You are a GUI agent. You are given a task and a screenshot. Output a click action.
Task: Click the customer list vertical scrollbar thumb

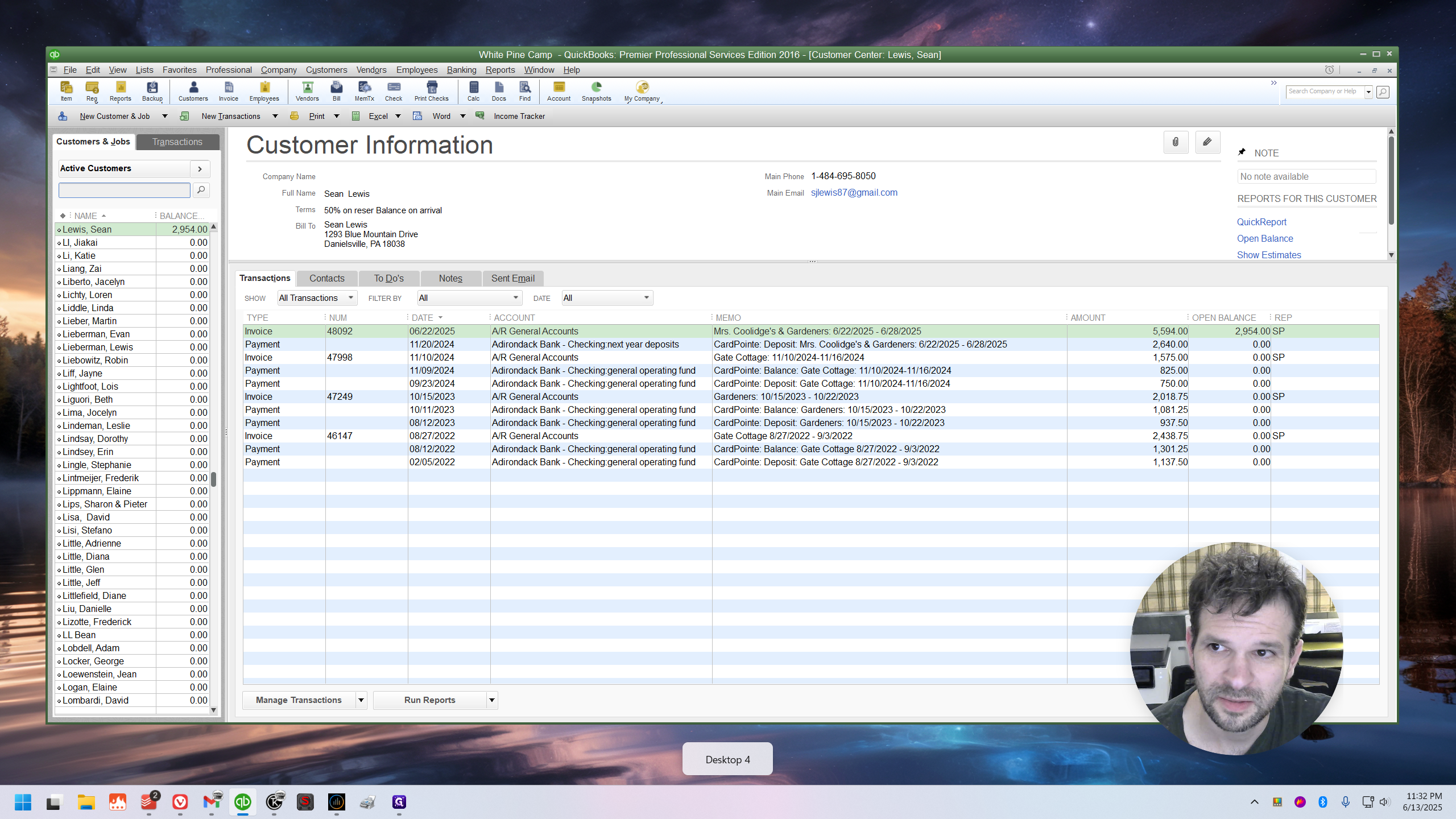(214, 479)
